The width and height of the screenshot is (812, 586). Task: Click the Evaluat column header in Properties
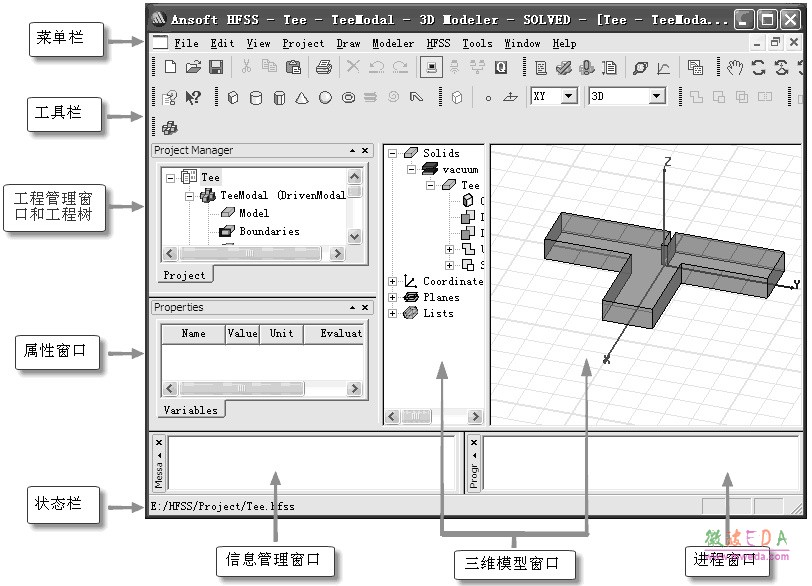pos(335,334)
